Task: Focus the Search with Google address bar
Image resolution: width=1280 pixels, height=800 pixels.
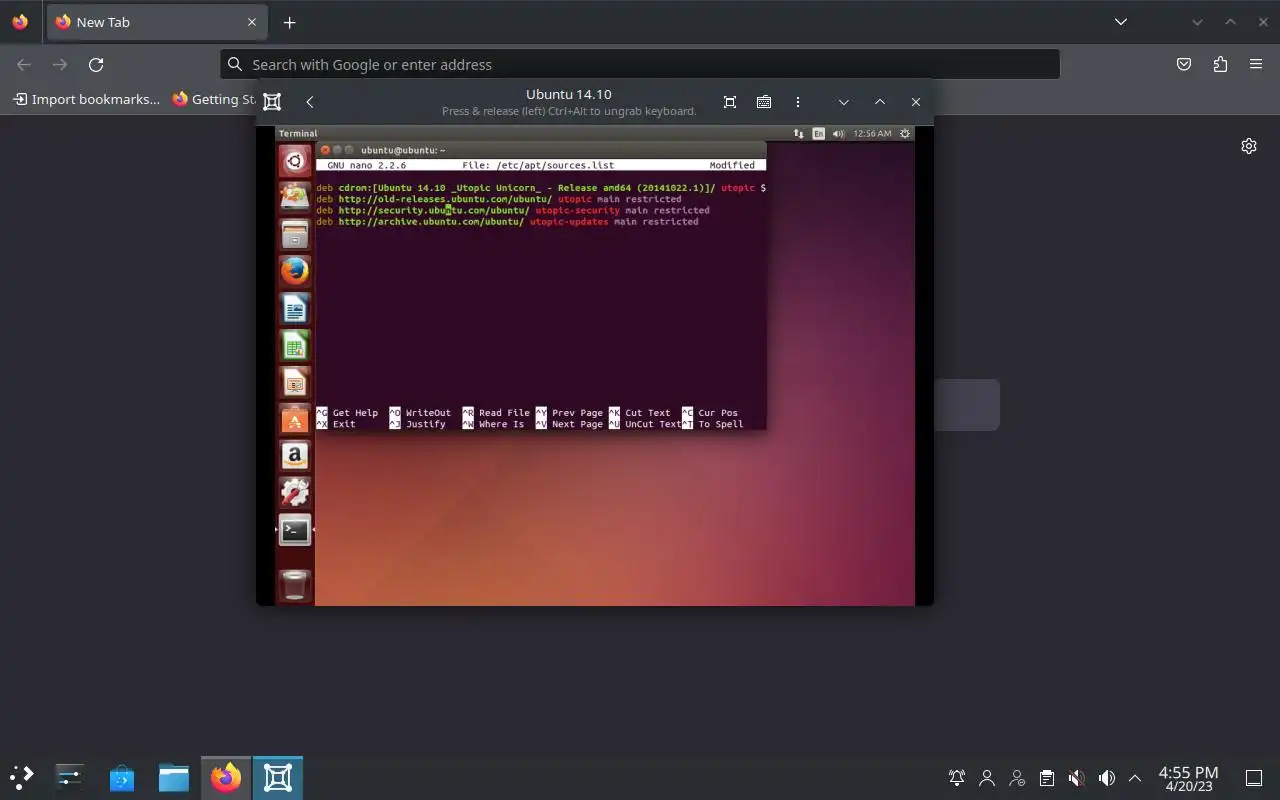Action: (640, 64)
